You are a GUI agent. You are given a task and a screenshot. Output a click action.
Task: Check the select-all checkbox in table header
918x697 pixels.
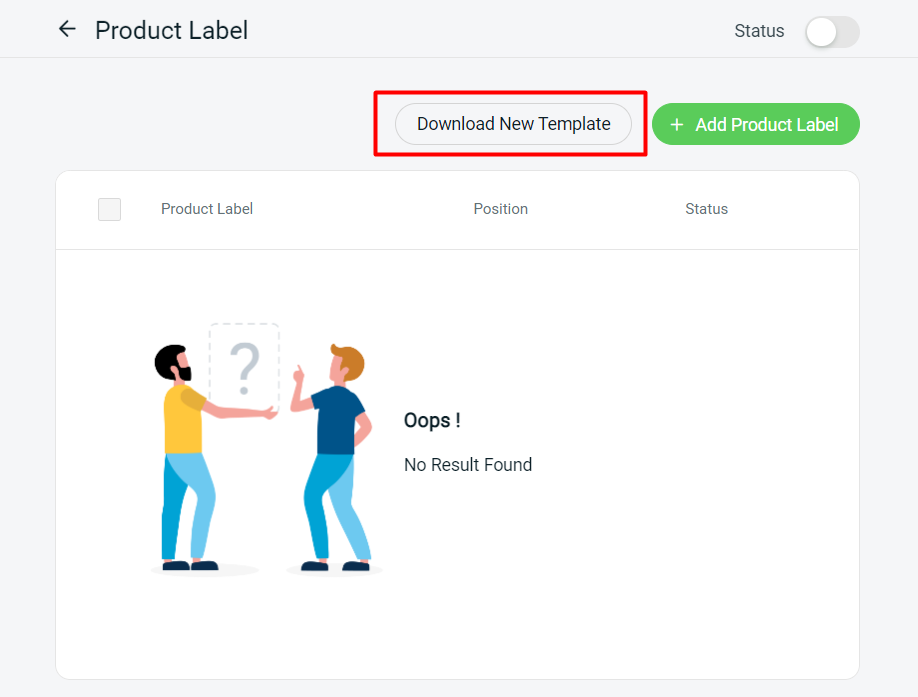pyautogui.click(x=109, y=209)
